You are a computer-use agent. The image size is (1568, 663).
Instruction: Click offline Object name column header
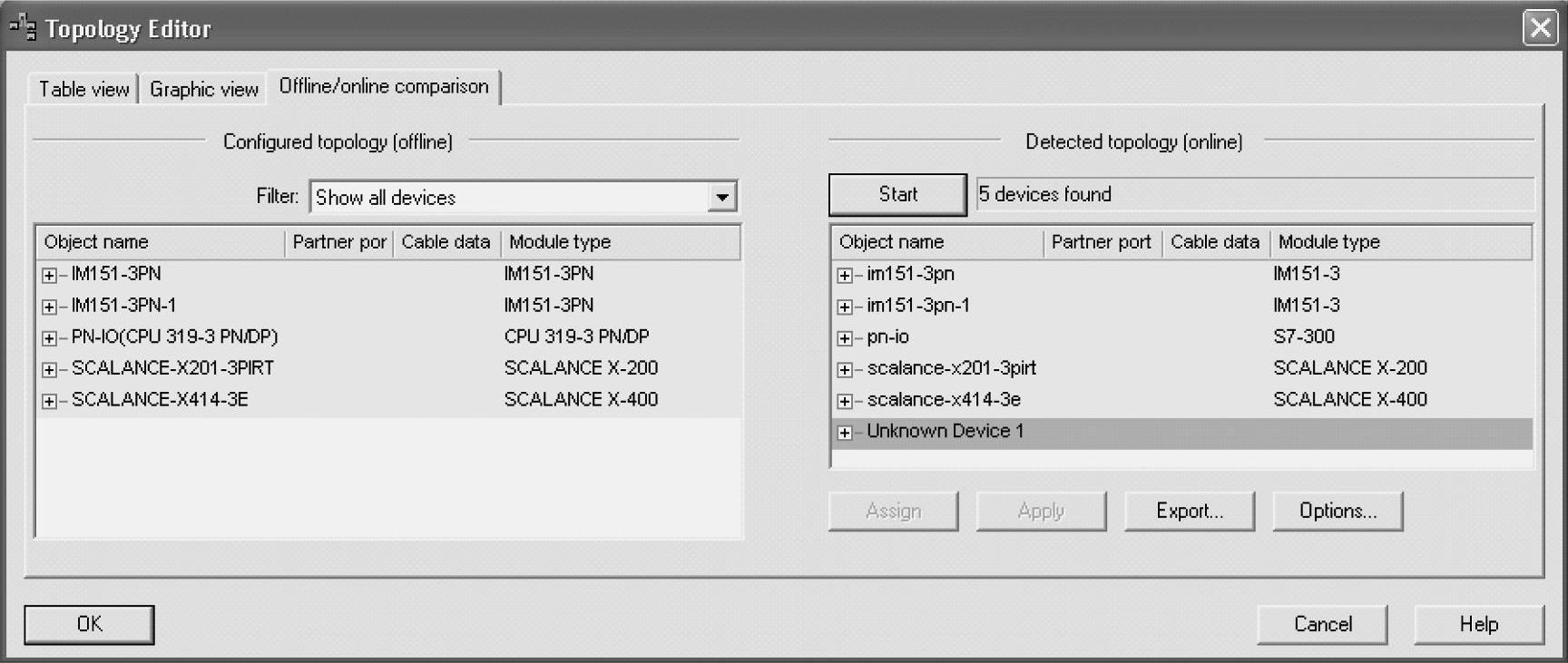[161, 242]
